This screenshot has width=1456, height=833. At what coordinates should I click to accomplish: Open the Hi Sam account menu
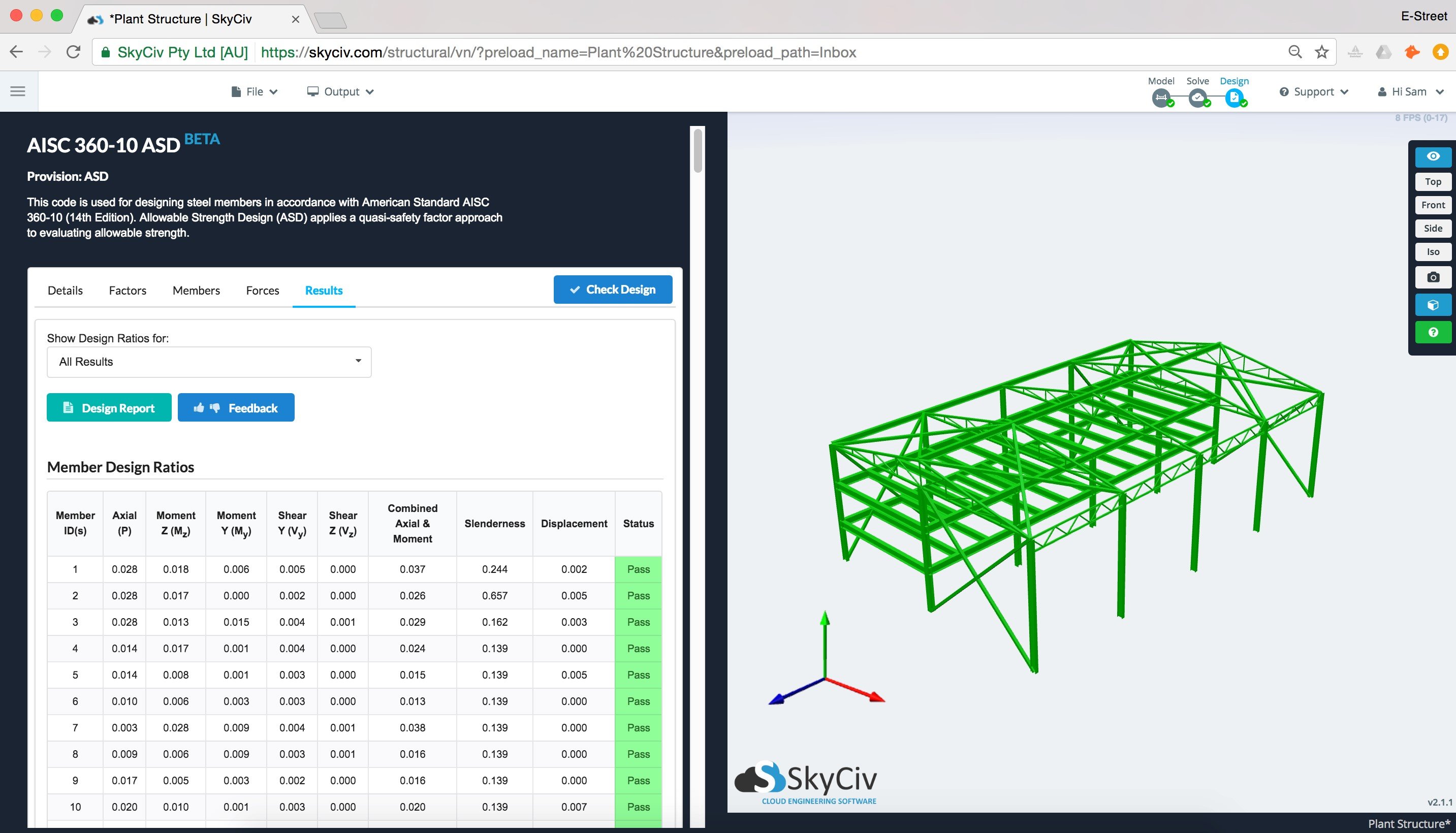coord(1411,91)
